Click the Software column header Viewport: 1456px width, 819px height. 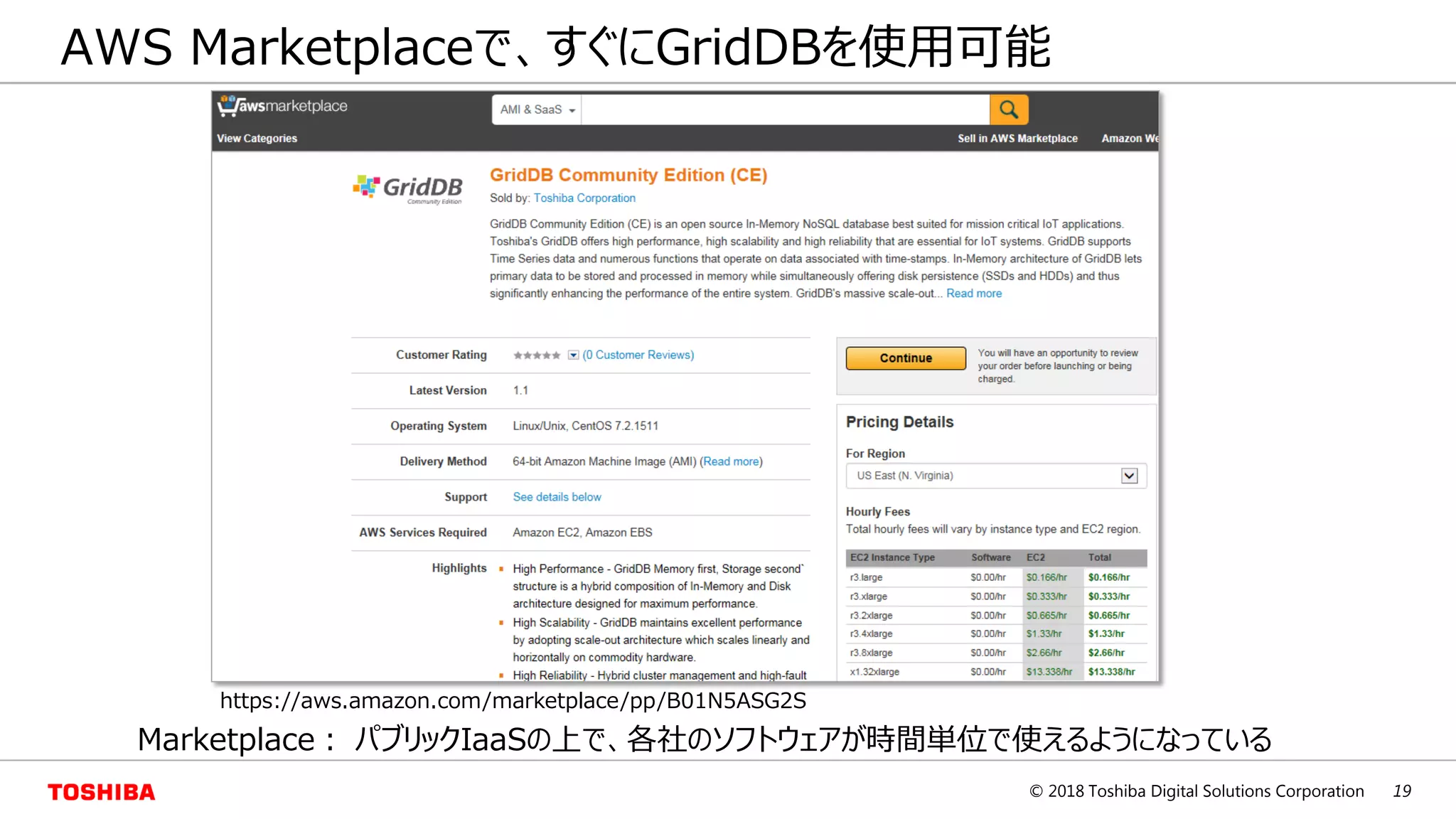pos(990,557)
